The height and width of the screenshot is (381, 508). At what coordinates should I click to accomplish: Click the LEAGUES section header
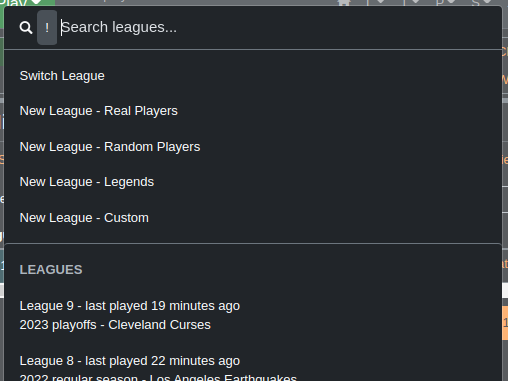(x=51, y=270)
